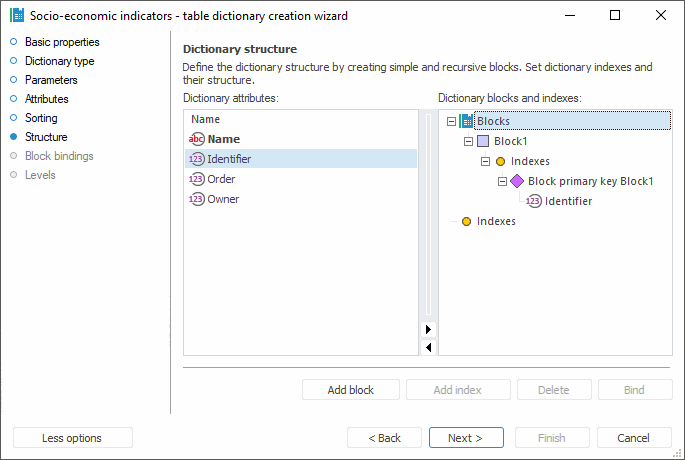The height and width of the screenshot is (460, 685).
Task: Collapse the Block primary key node
Action: click(502, 181)
